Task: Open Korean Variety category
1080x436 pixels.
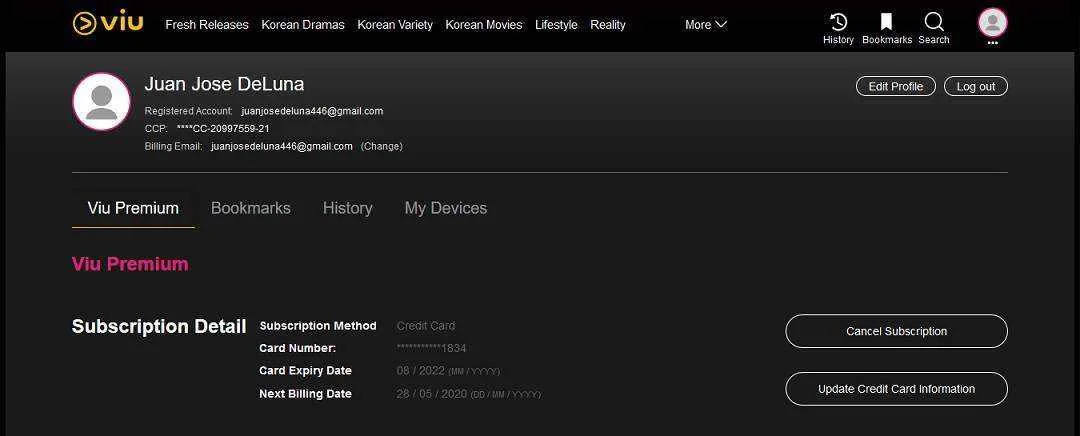Action: tap(395, 25)
